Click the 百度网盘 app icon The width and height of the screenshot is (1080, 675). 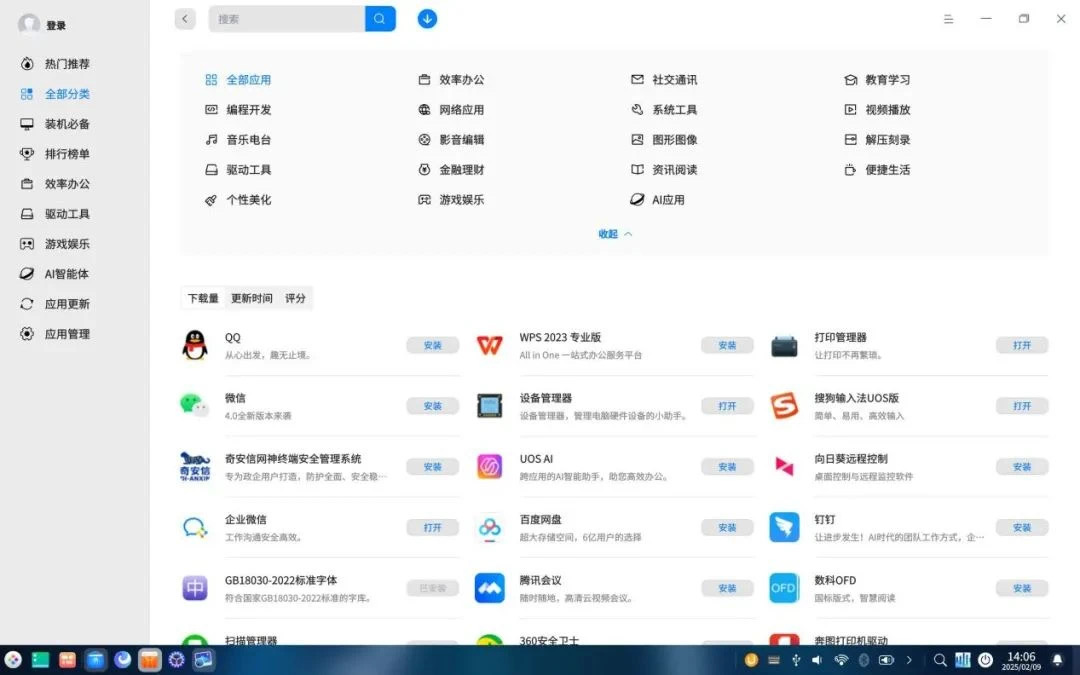490,528
